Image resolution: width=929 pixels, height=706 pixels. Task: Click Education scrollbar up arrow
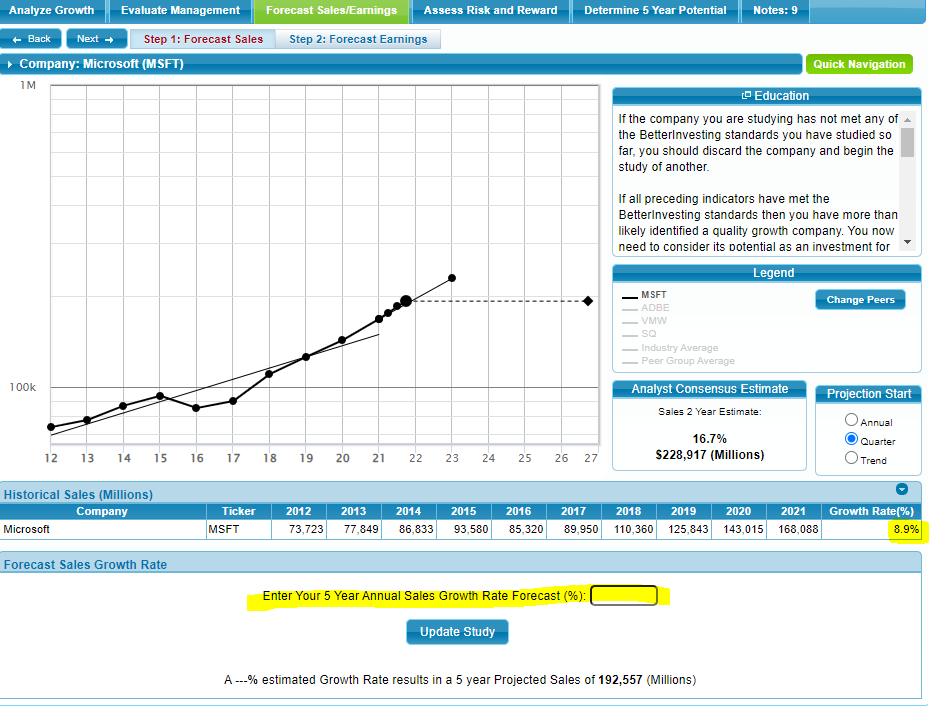[907, 119]
